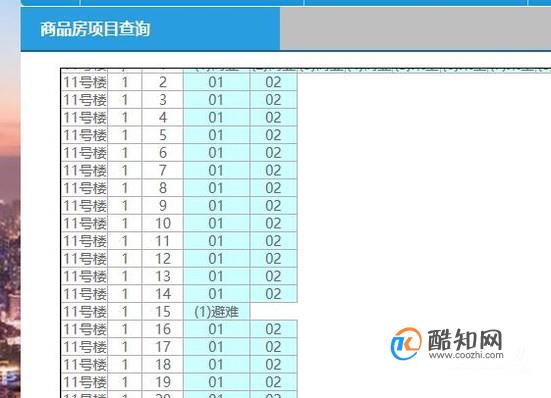551x398 pixels.
Task: Select room 01 on floor 5
Action: tap(216, 135)
